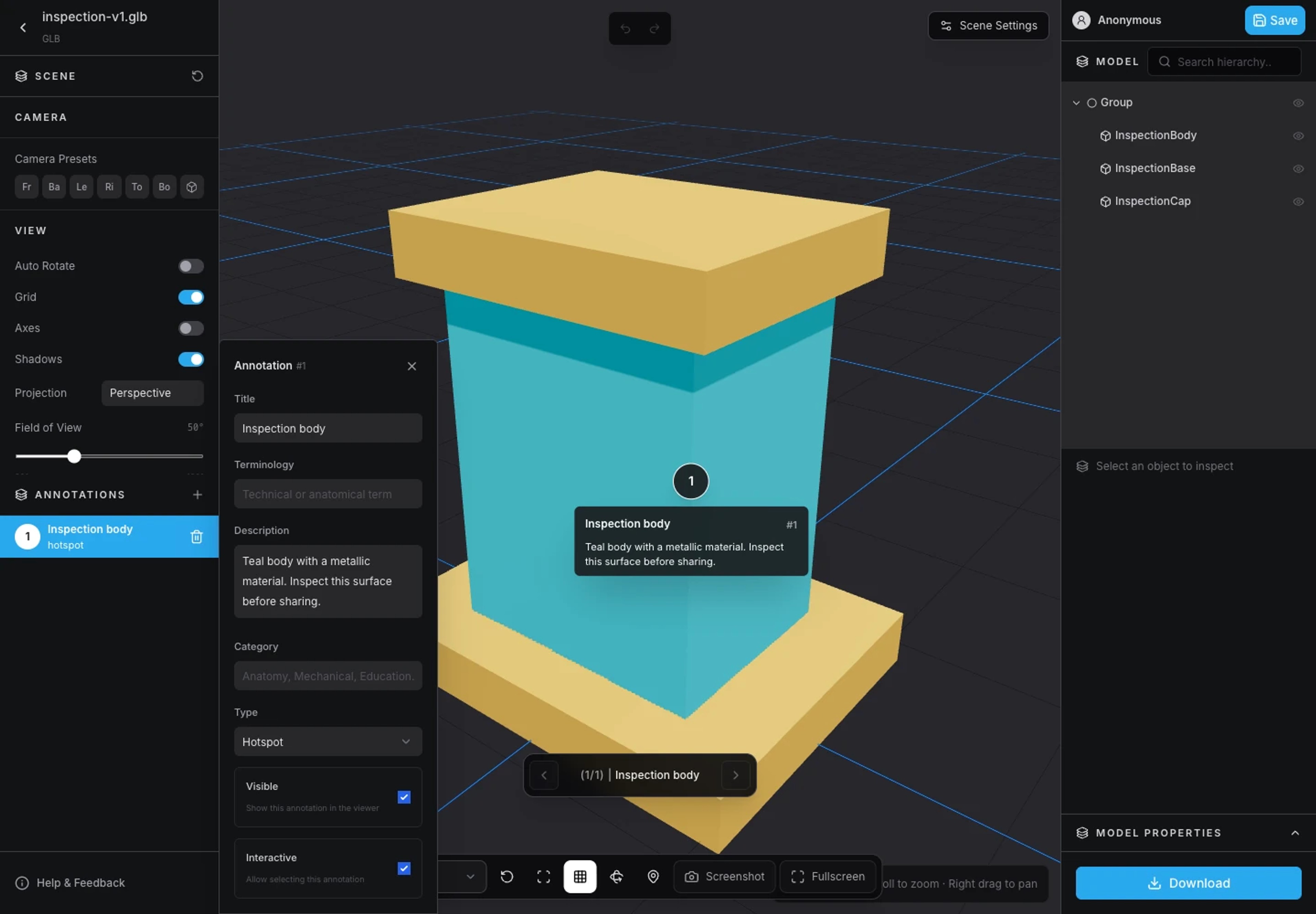This screenshot has width=1316, height=914.
Task: Select the Left camera preset Le
Action: tap(81, 187)
